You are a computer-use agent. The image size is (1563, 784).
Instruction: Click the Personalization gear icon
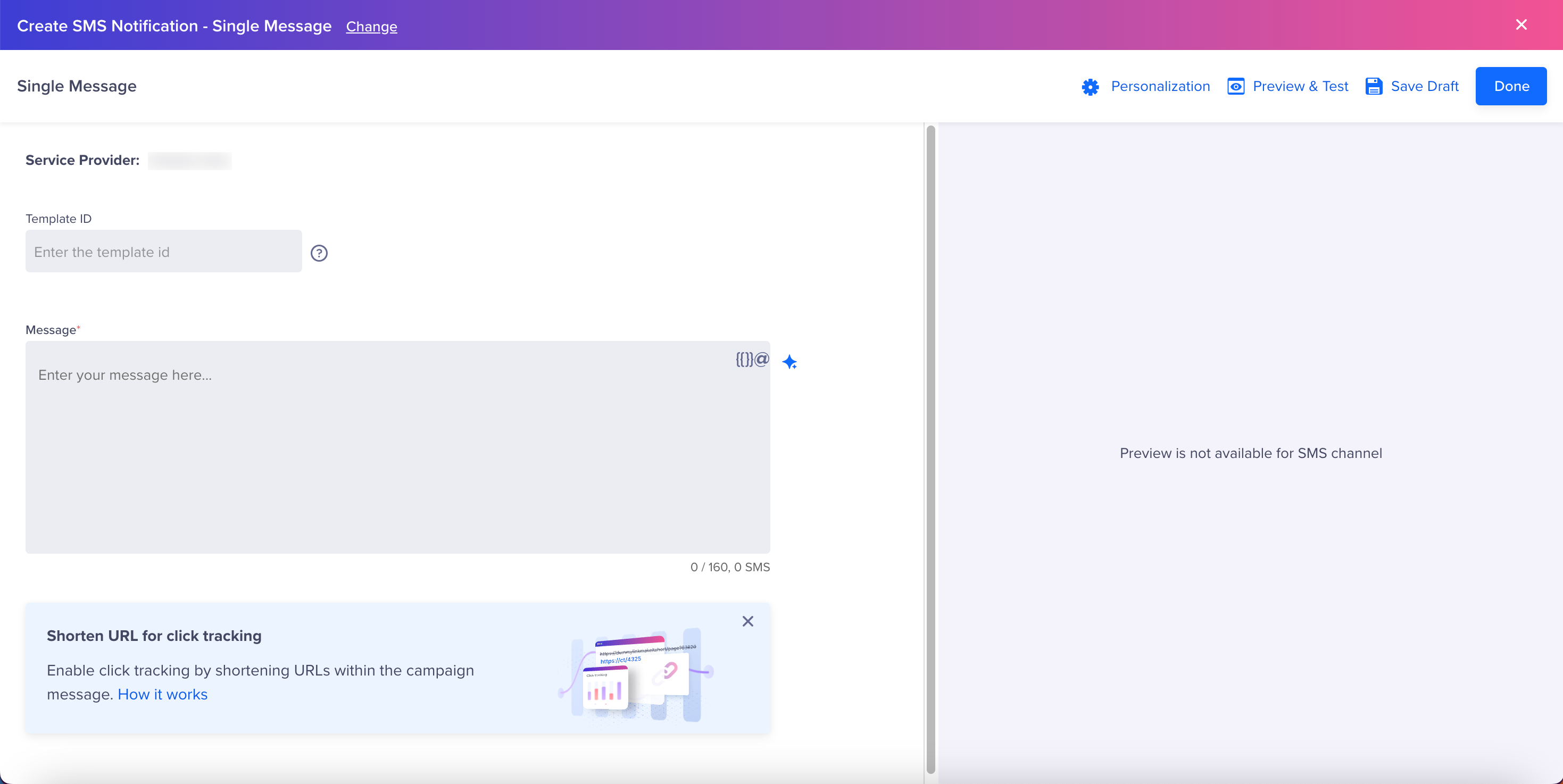pyautogui.click(x=1091, y=87)
